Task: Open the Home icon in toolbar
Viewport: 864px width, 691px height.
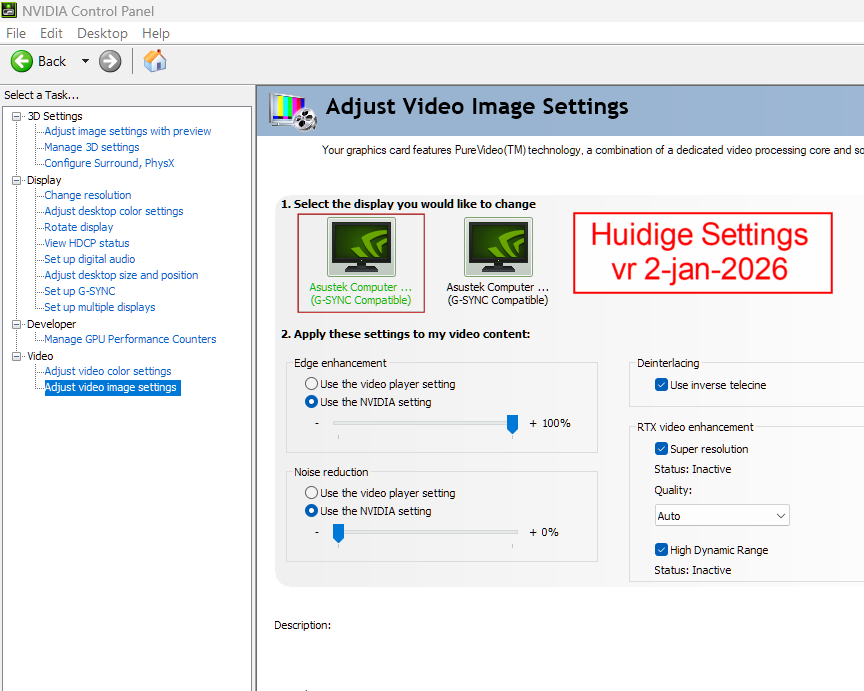Action: tap(155, 61)
